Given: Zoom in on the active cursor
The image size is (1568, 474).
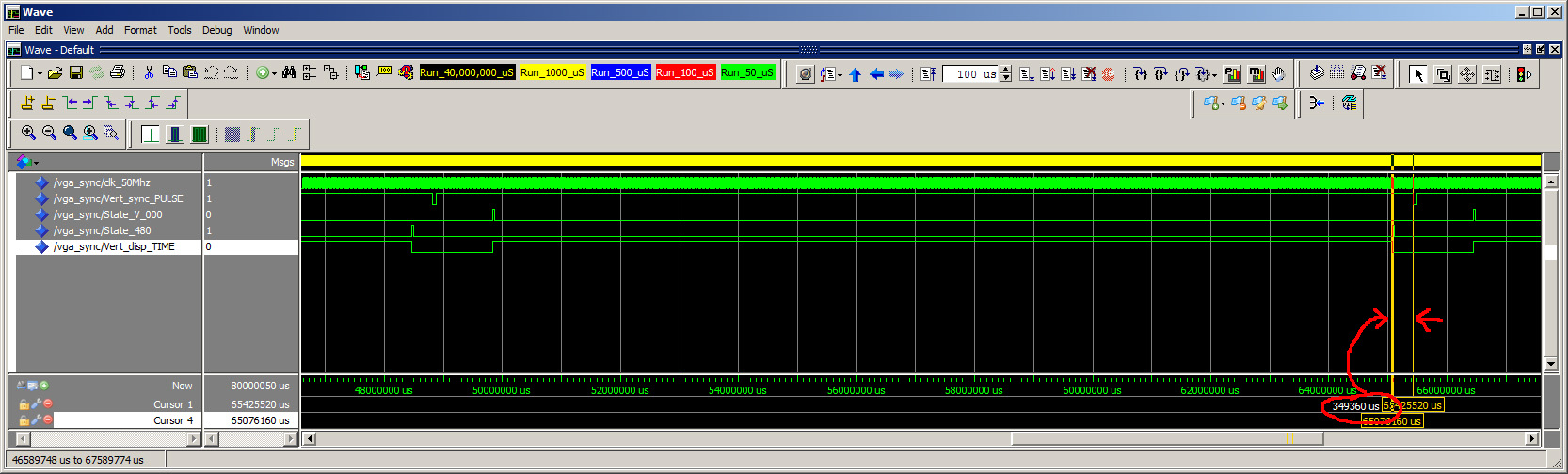Looking at the screenshot, I should coord(90,134).
